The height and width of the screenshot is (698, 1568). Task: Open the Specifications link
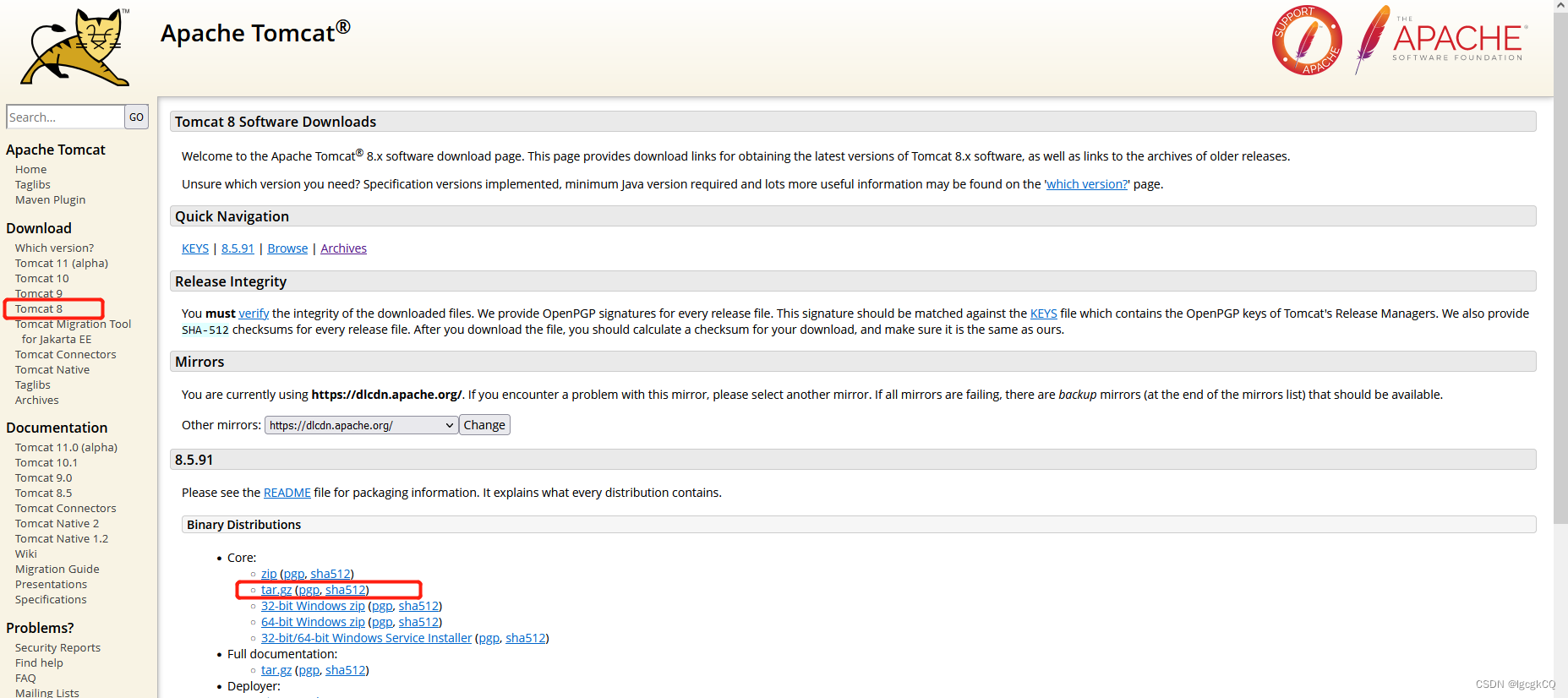click(x=50, y=599)
